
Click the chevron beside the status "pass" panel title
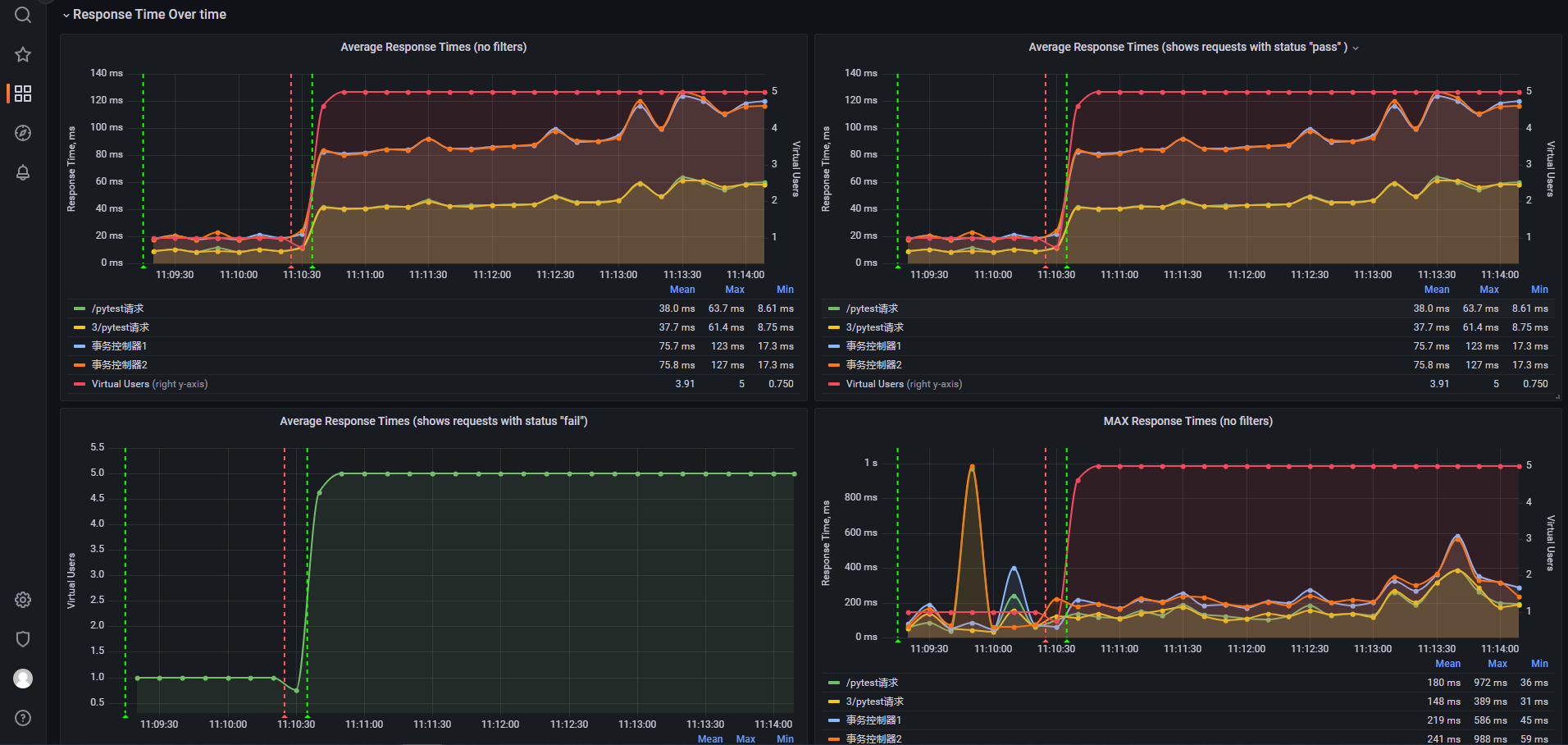coord(1356,48)
